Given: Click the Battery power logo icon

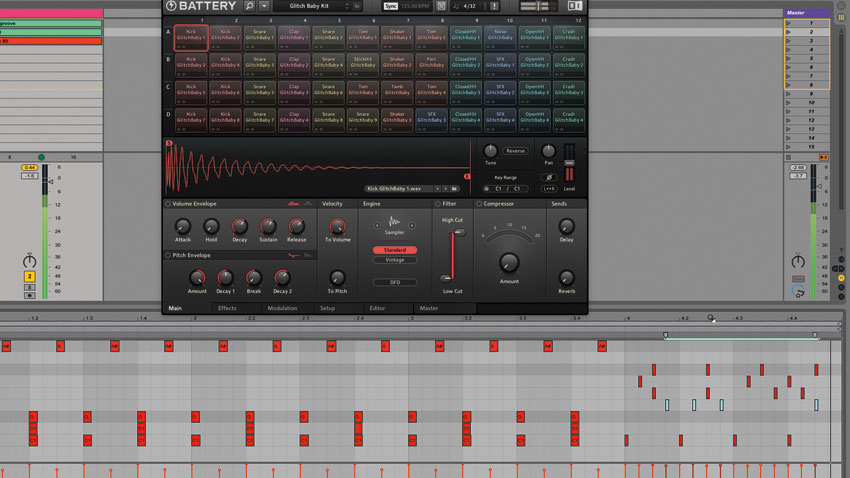Looking at the screenshot, I should coord(171,6).
